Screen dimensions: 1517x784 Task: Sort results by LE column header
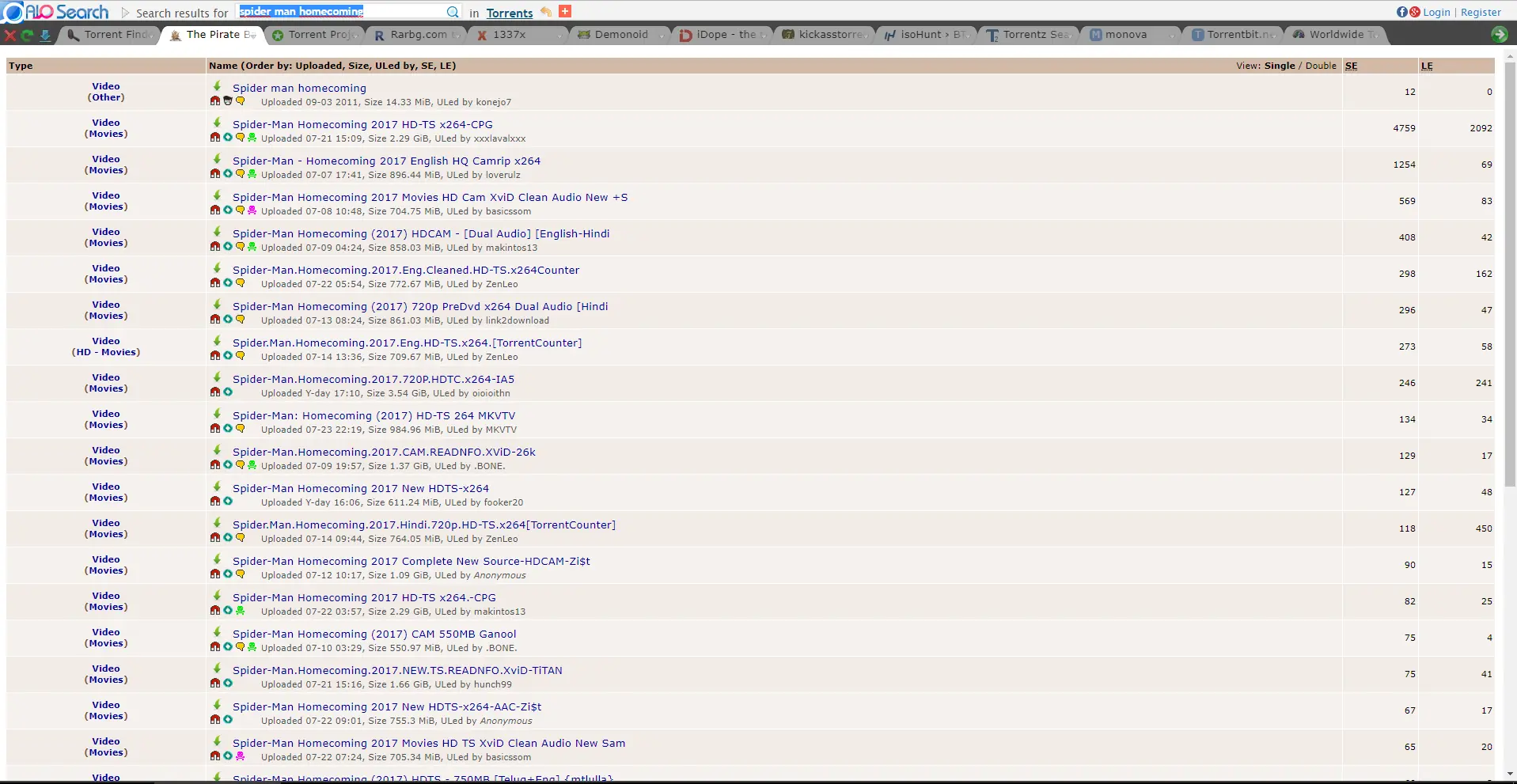(x=1427, y=66)
